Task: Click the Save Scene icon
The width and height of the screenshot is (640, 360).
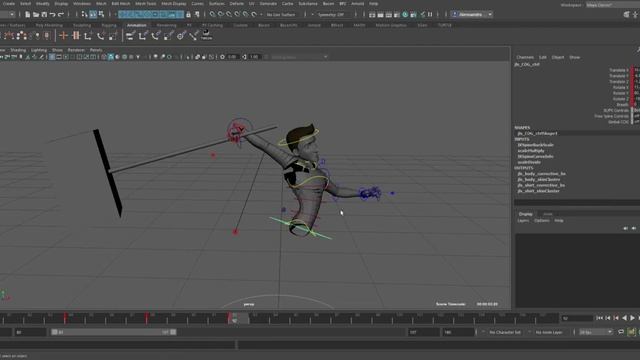Action: pos(44,15)
